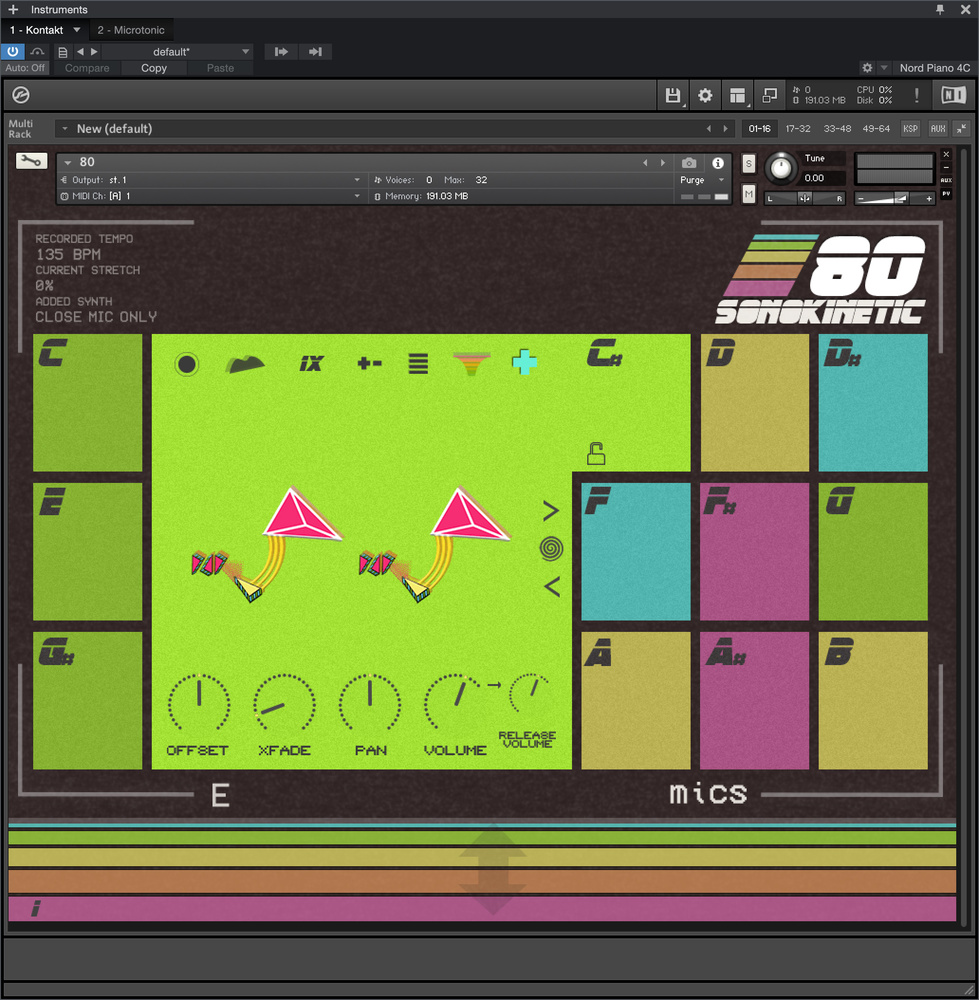Click the camera snapshot icon

689,163
